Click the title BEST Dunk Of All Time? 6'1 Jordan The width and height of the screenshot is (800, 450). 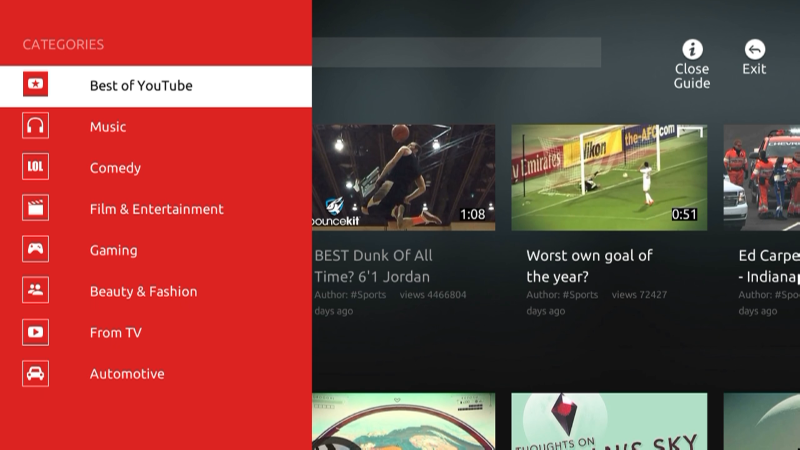pos(373,266)
